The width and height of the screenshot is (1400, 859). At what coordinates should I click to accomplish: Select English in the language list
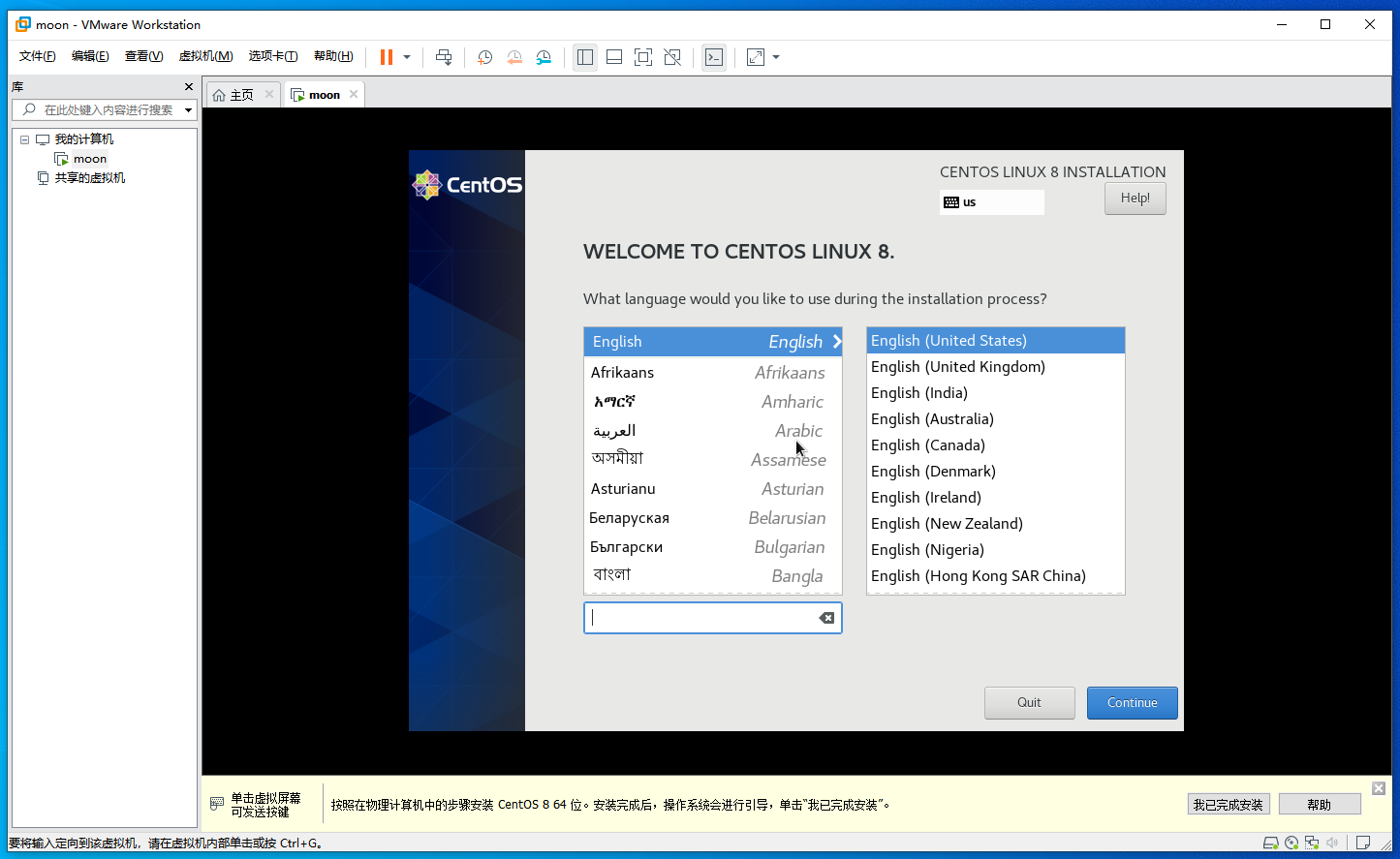point(713,342)
